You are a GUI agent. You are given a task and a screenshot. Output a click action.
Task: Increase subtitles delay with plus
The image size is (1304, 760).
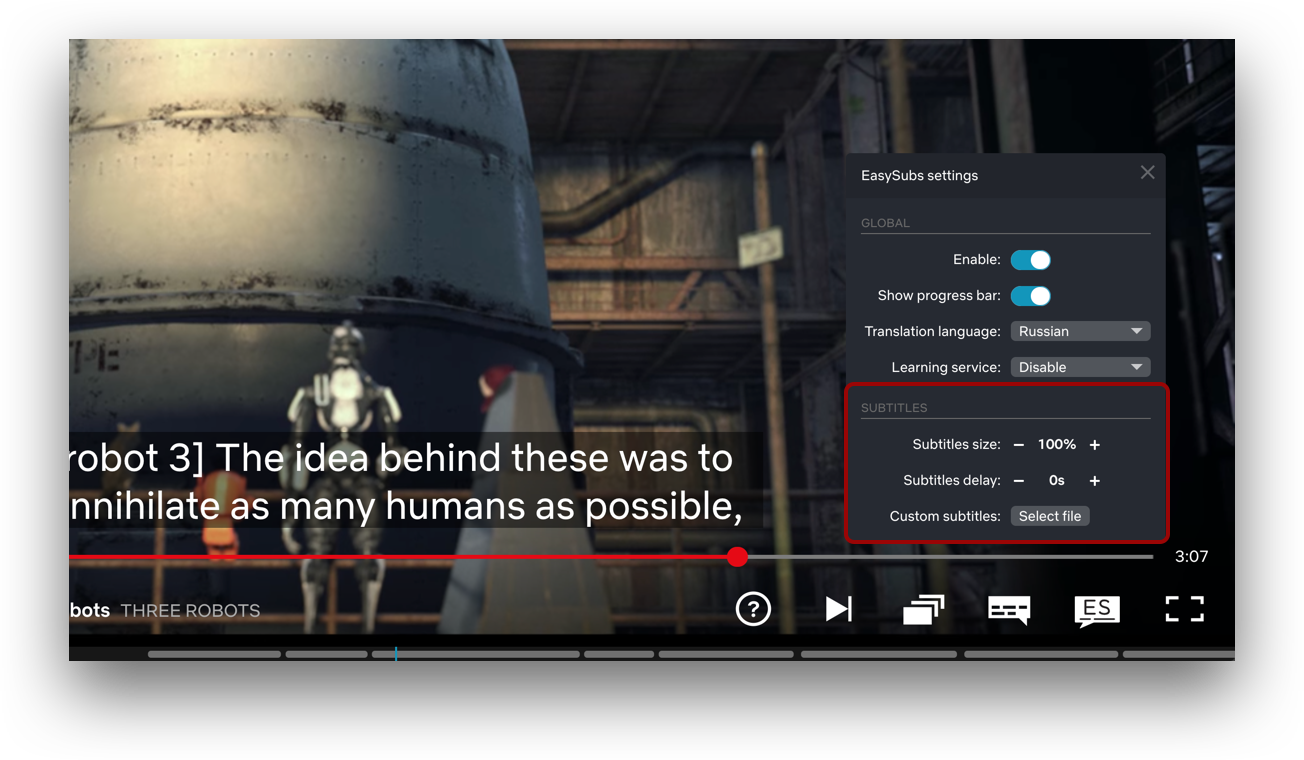pos(1095,481)
